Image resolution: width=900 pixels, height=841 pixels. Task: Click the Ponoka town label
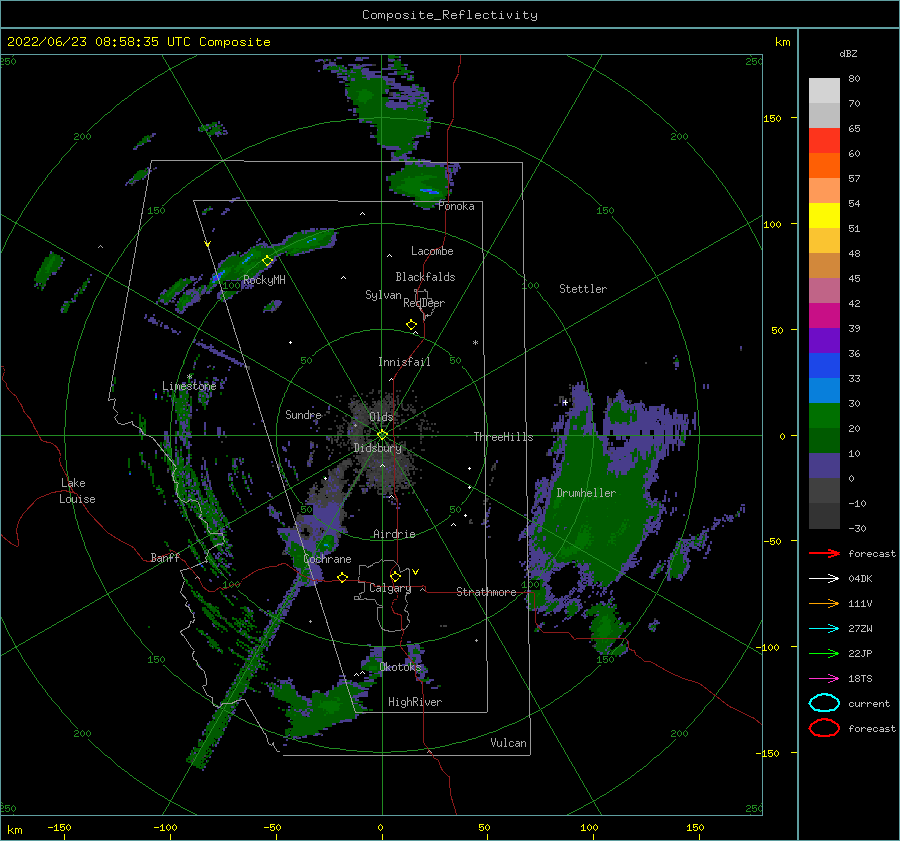click(456, 206)
